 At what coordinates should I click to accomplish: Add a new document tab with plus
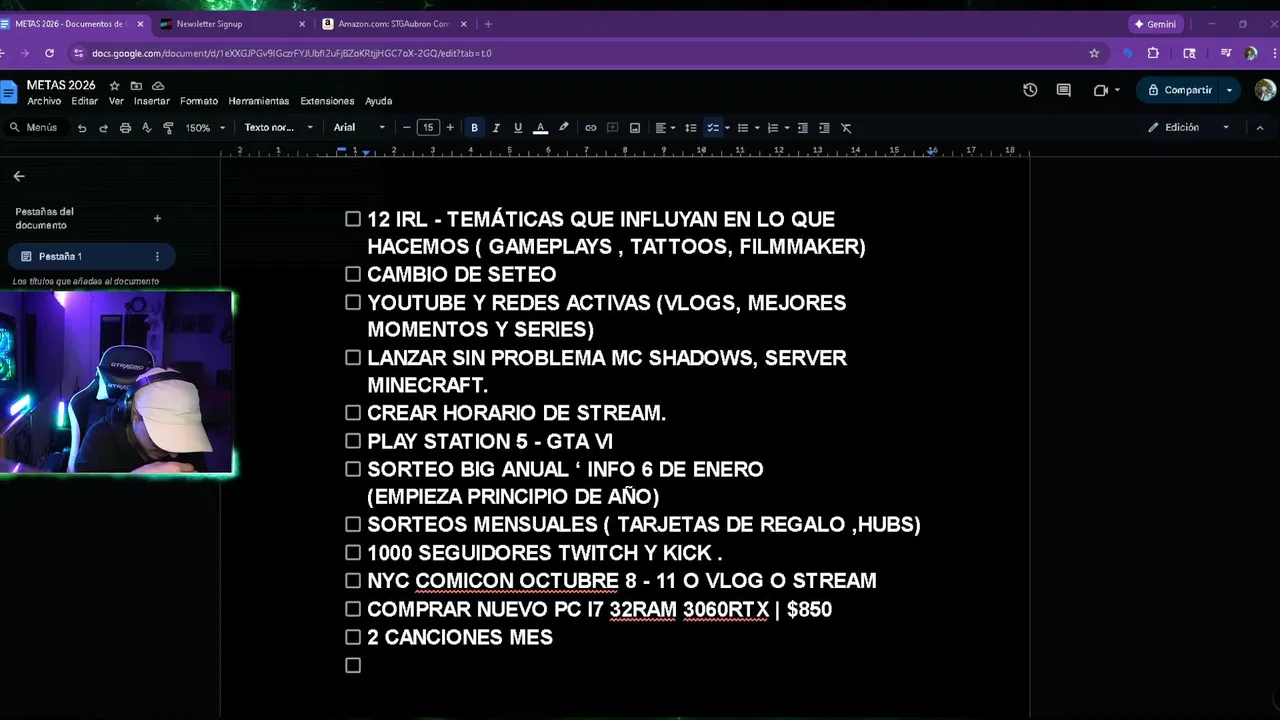click(x=157, y=218)
